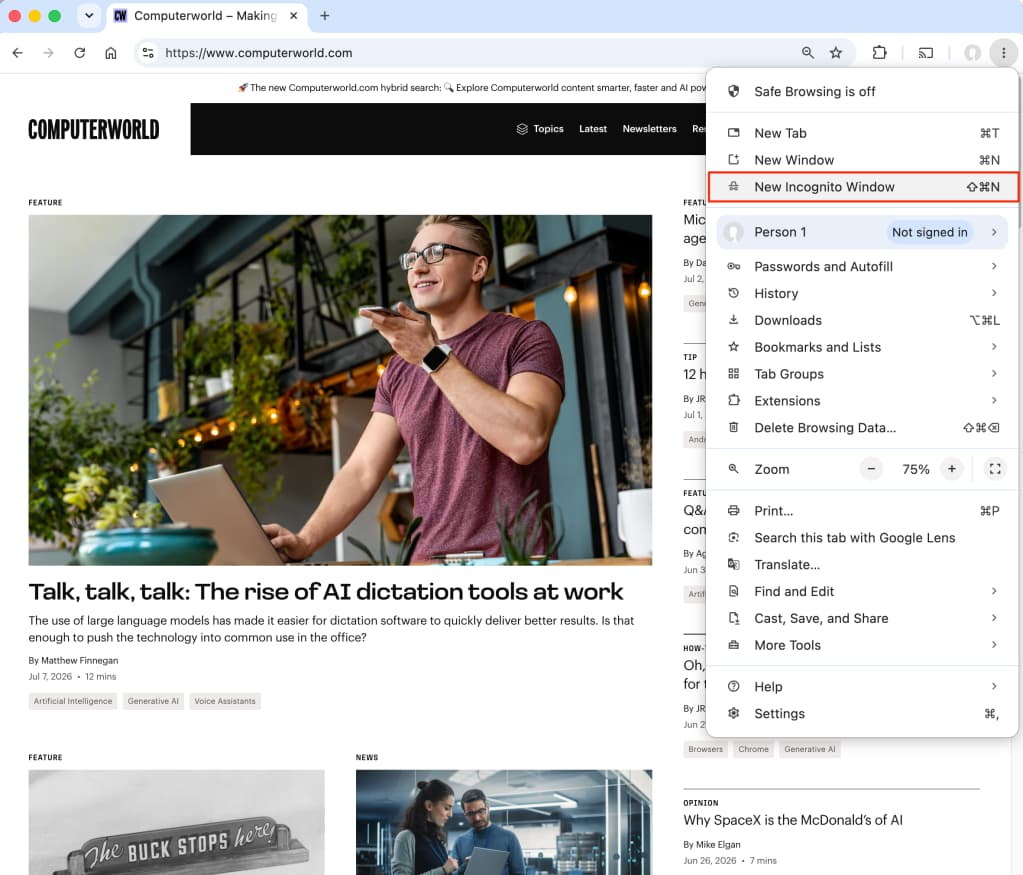
Task: Choose New Tab from menu
Action: click(x=862, y=133)
